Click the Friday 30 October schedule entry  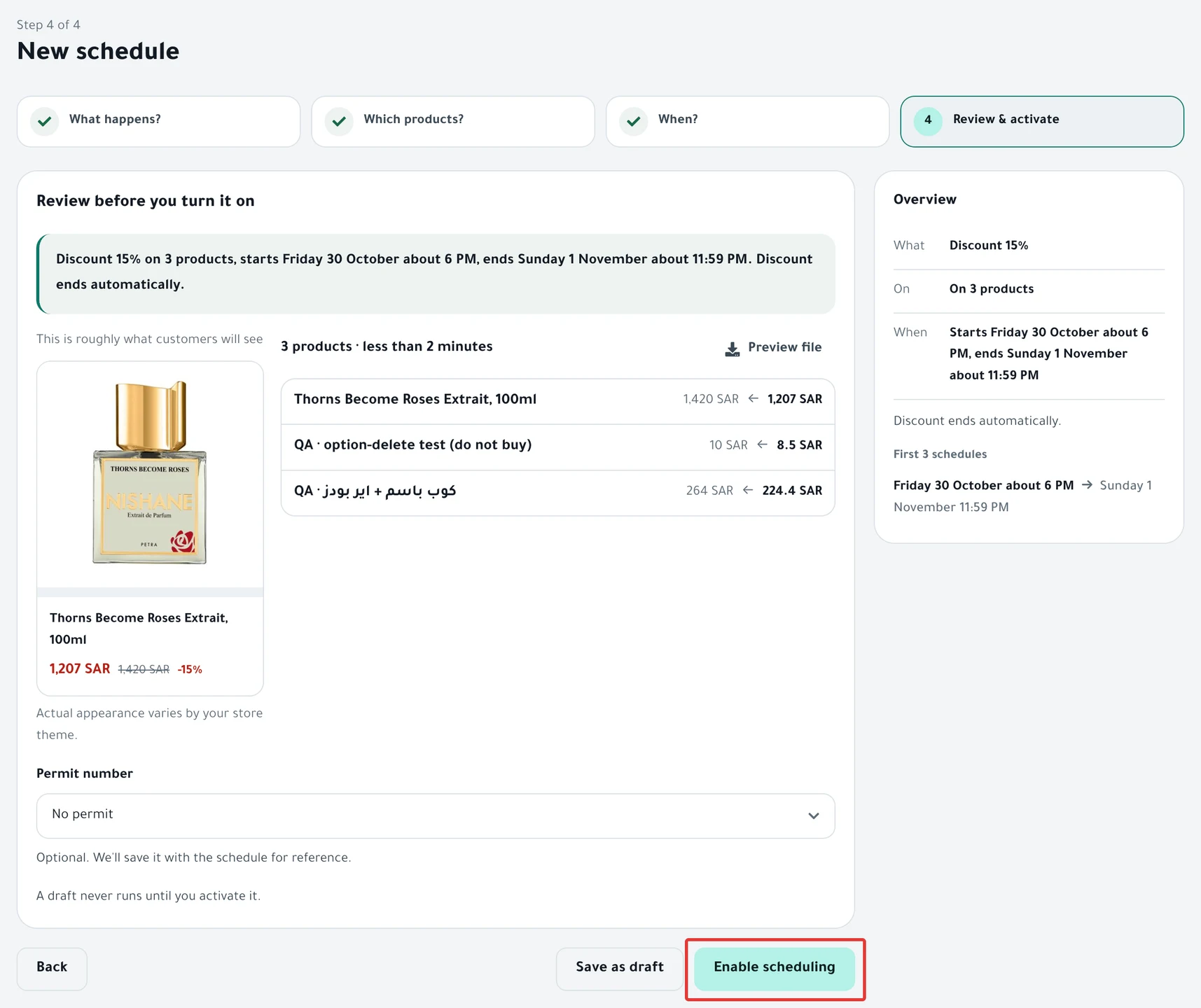(x=1022, y=496)
